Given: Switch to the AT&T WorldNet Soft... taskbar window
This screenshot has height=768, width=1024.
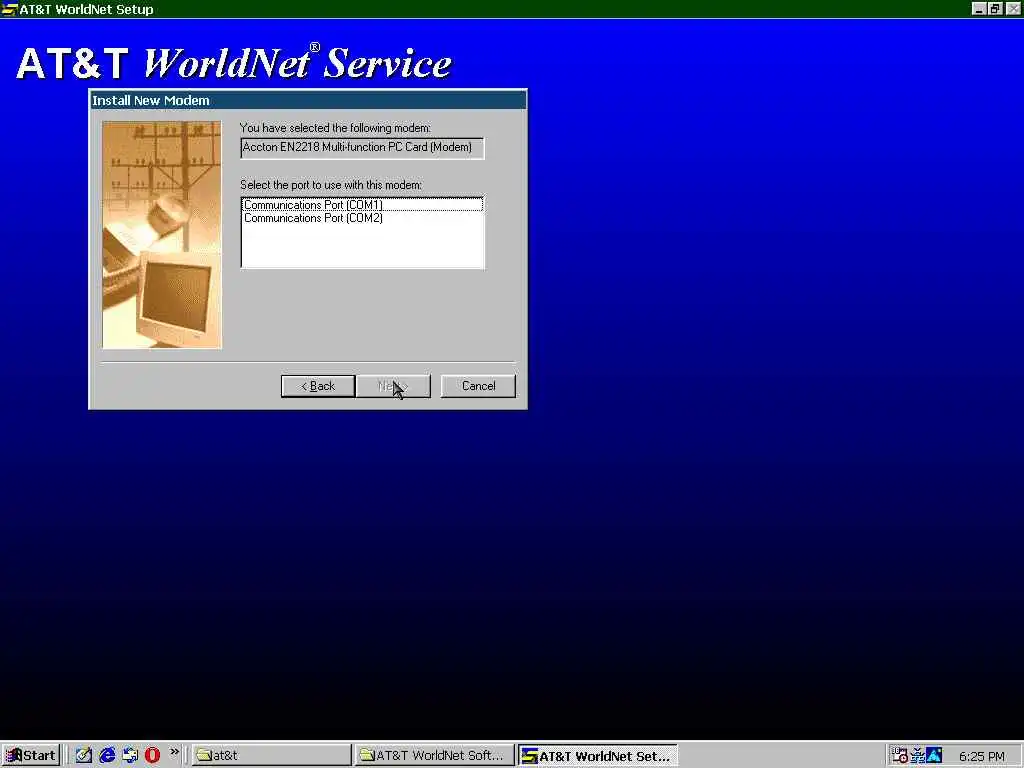Looking at the screenshot, I should point(434,756).
